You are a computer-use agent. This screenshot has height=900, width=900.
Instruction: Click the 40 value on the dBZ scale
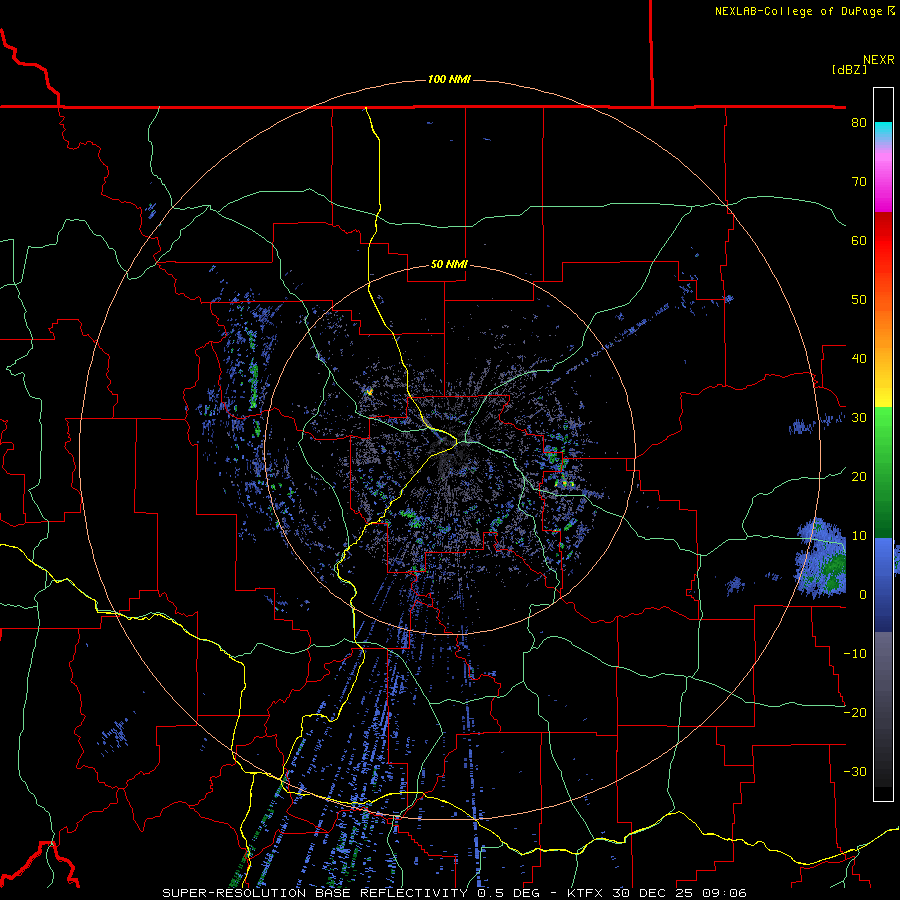coord(859,359)
